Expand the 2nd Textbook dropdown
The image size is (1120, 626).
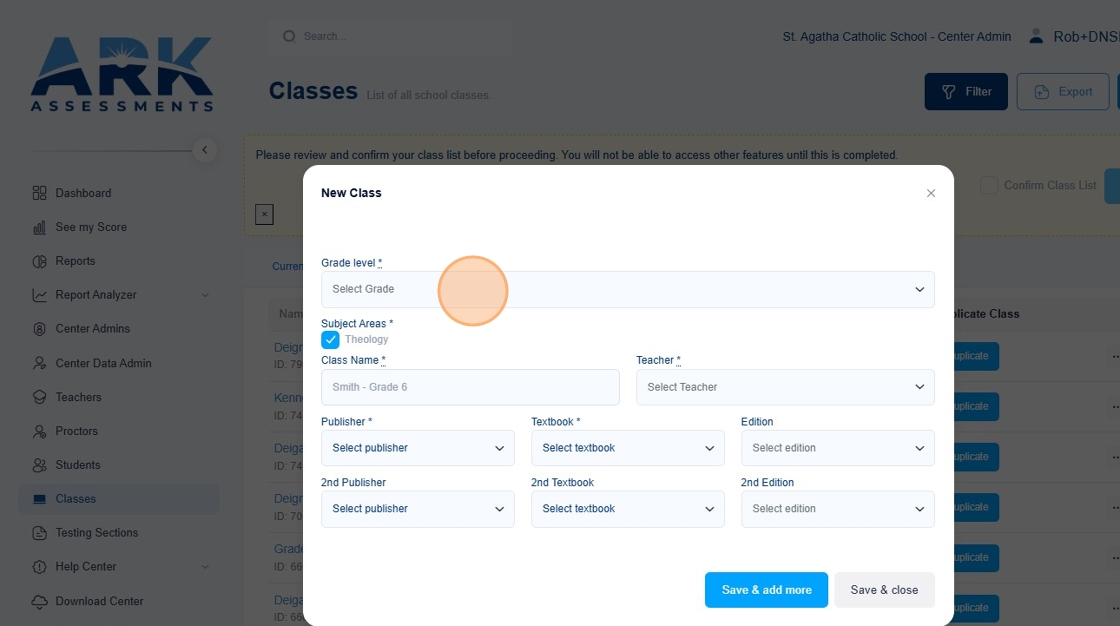(x=627, y=509)
